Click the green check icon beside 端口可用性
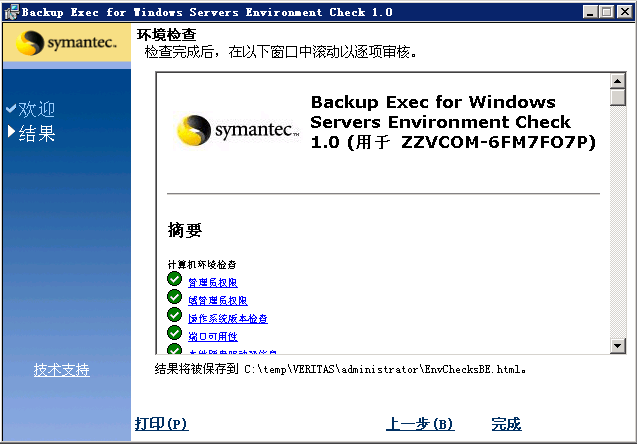This screenshot has width=637, height=444. click(175, 334)
